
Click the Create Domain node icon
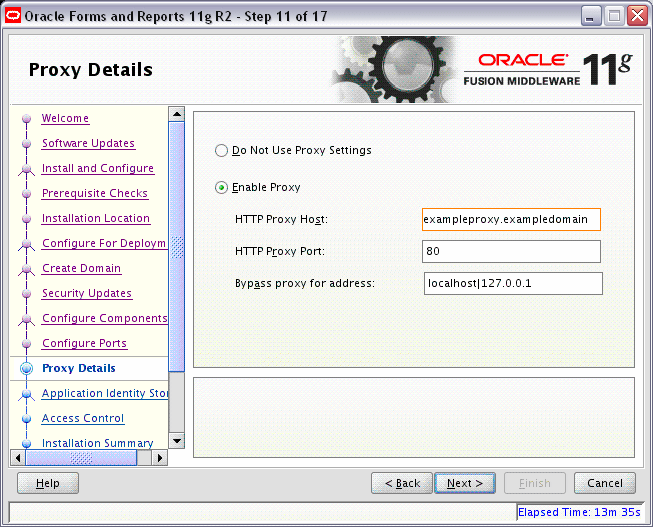pos(27,270)
